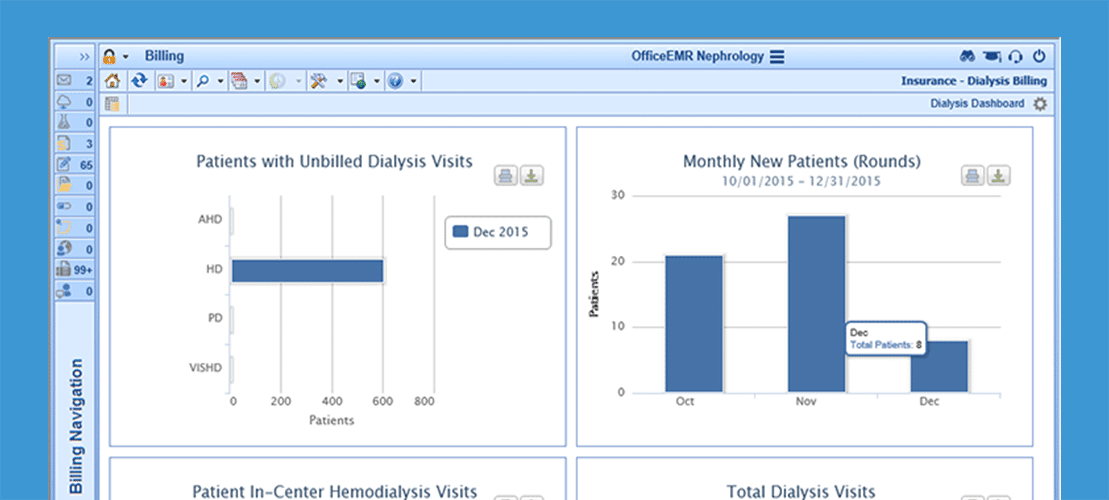Print the Monthly New Patients chart
The width and height of the screenshot is (1109, 500).
tap(973, 176)
